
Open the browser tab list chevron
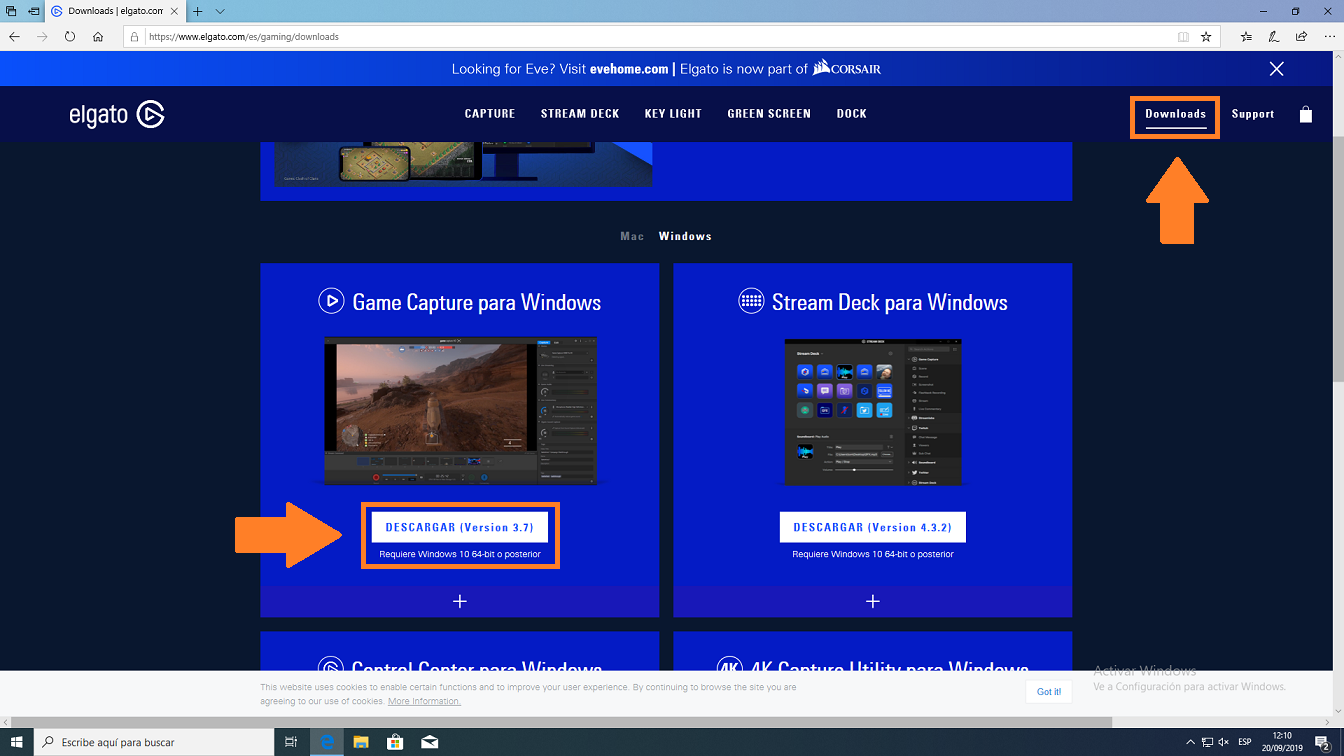(x=220, y=11)
